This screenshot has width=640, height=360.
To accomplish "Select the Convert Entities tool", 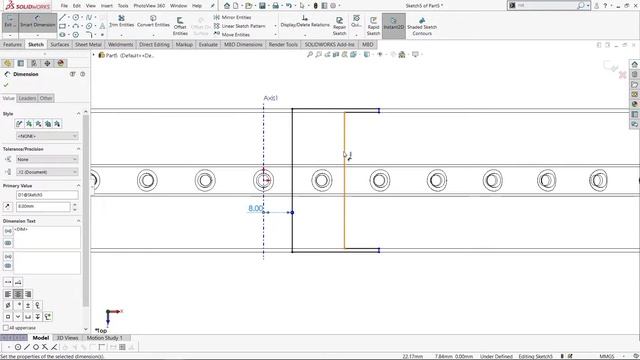I will (x=153, y=21).
